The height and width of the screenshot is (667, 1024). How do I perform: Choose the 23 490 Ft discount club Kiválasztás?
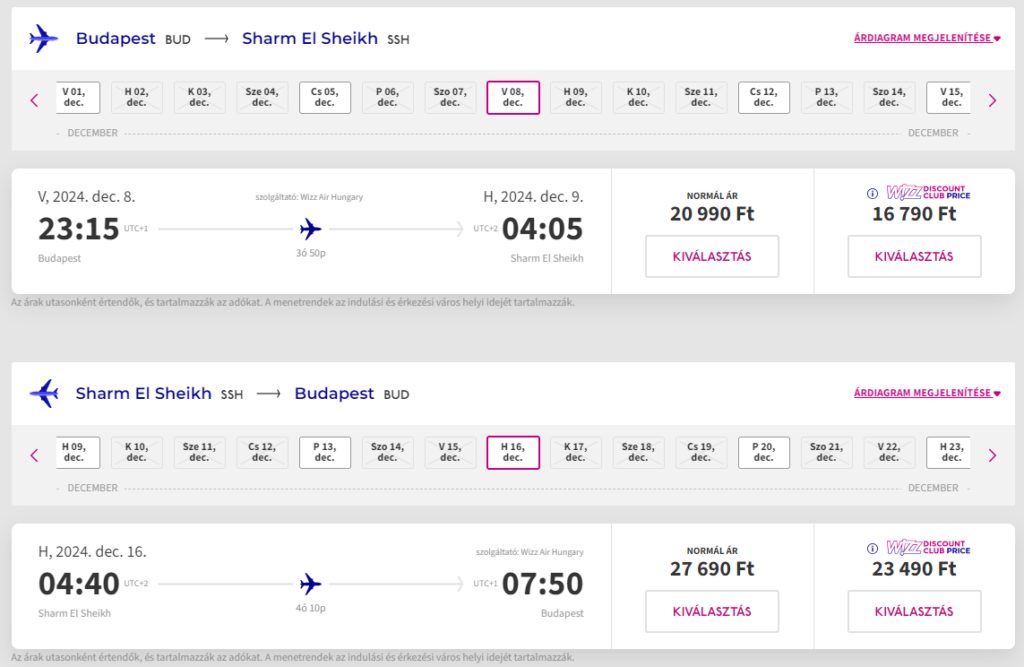click(914, 611)
